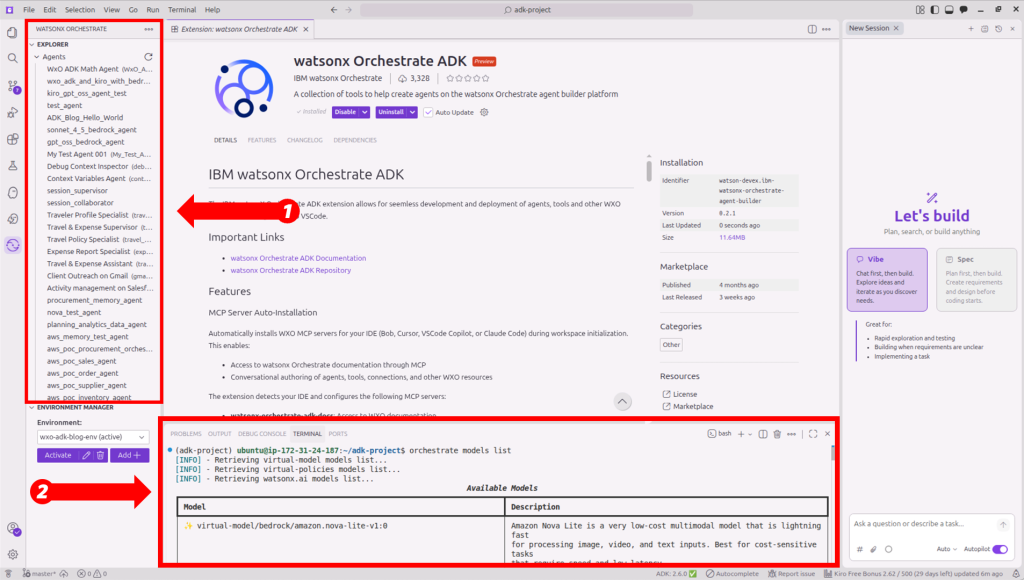Refresh the Agents list

[149, 57]
